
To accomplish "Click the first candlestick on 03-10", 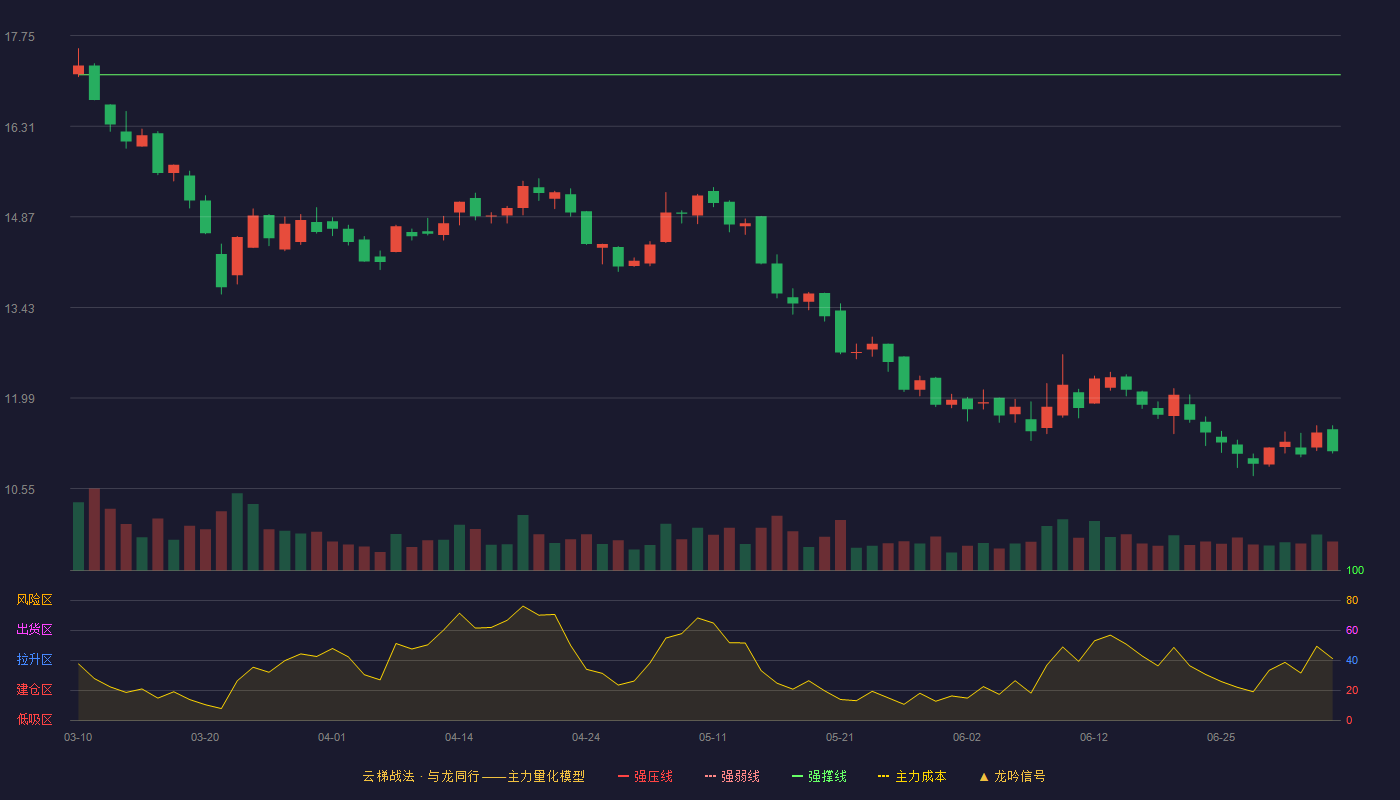I will (x=78, y=70).
